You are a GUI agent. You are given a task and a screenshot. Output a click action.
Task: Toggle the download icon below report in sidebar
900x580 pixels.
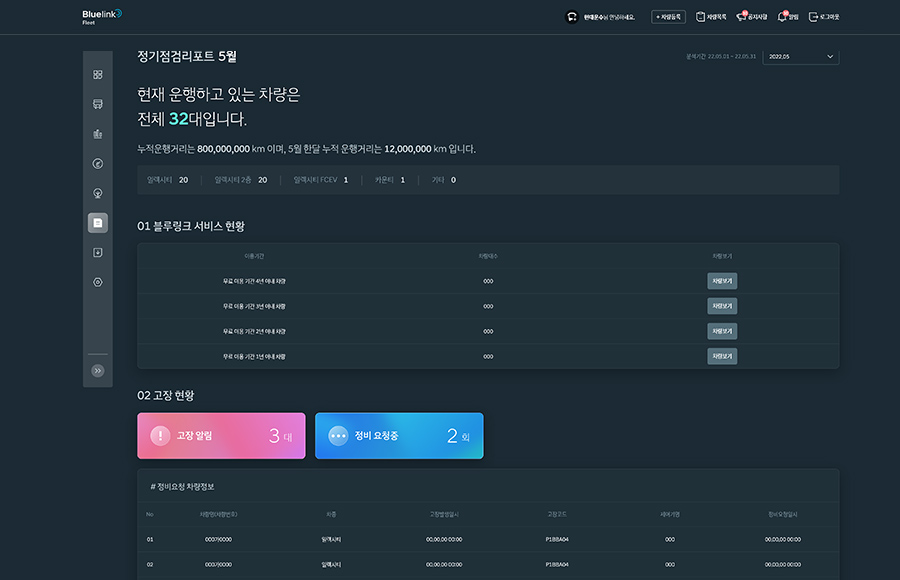[x=97, y=252]
